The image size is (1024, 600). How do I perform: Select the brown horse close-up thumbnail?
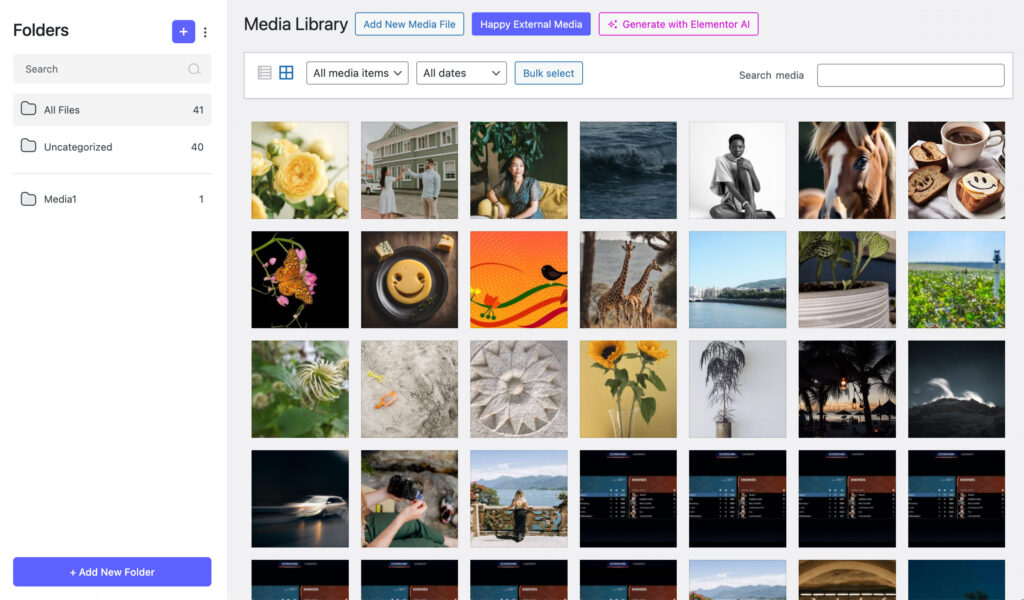(x=847, y=170)
